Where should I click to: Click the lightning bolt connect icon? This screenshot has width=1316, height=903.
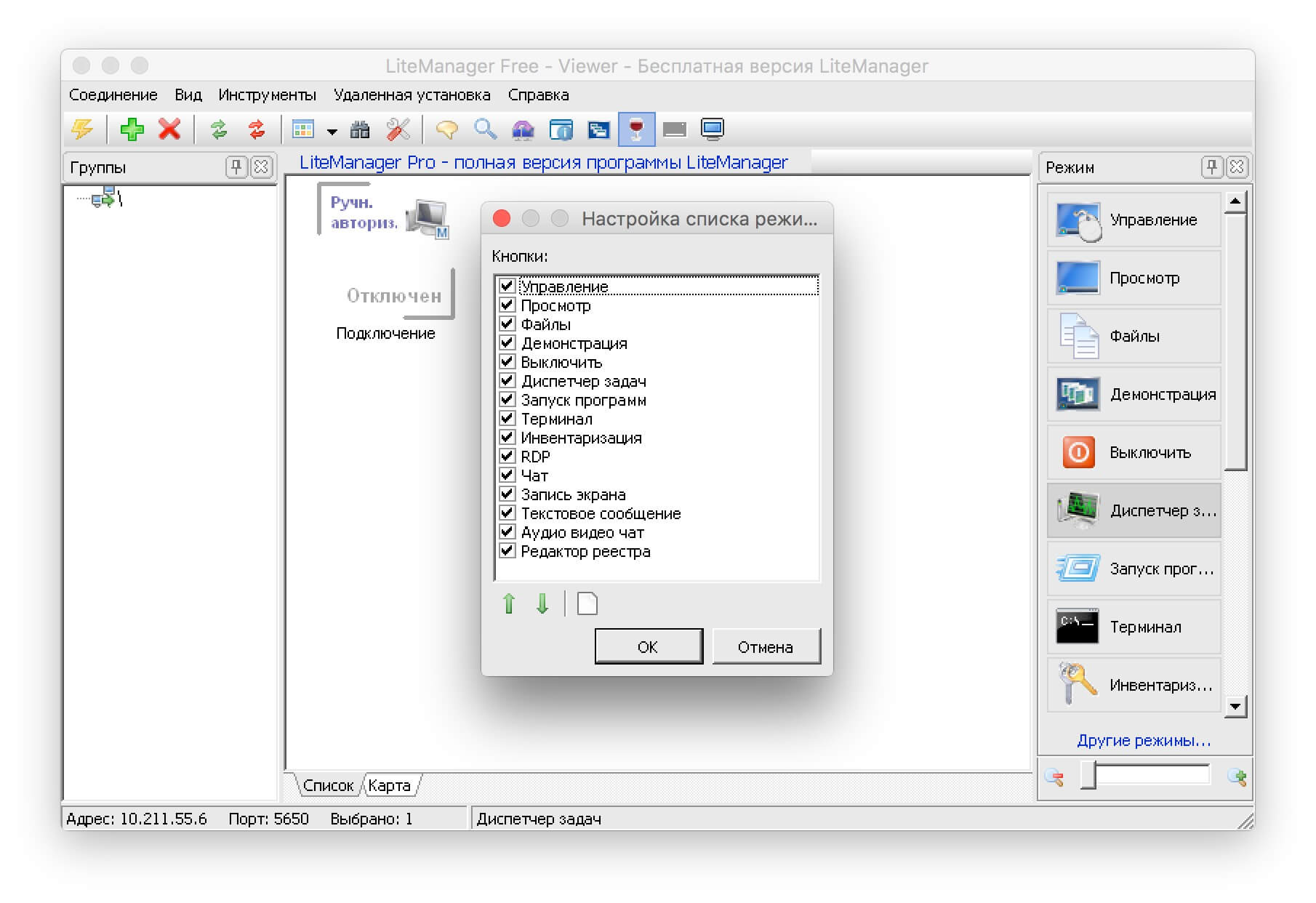pyautogui.click(x=82, y=130)
